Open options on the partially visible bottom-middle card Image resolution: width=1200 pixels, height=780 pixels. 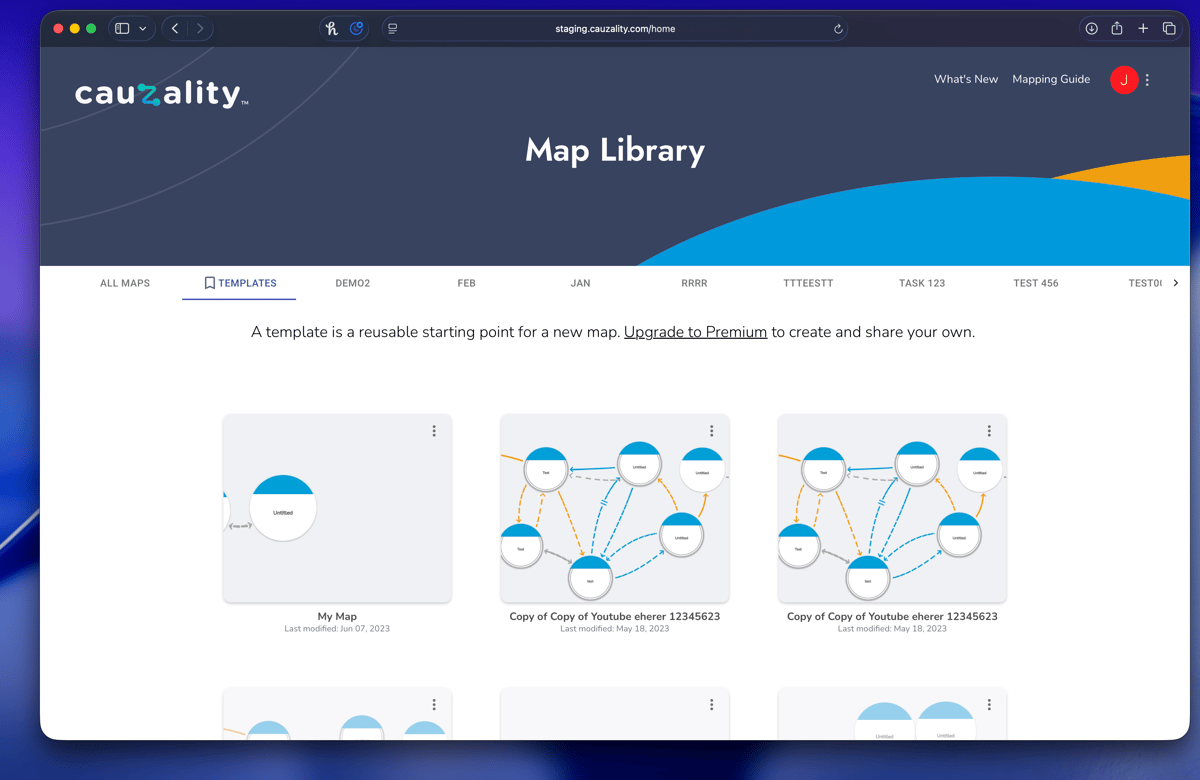coord(712,705)
